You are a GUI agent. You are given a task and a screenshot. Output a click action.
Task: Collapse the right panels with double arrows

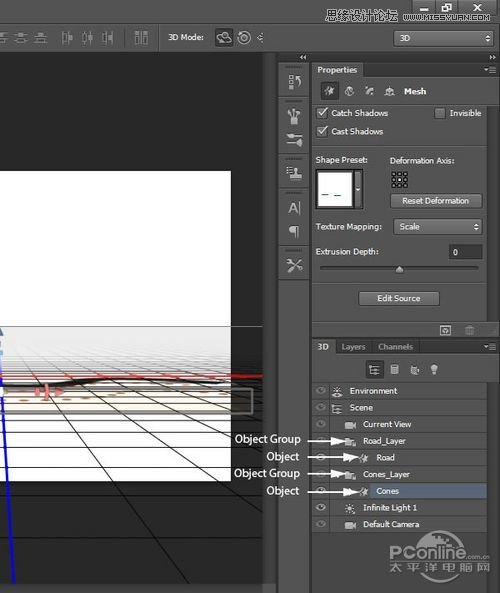(x=492, y=57)
